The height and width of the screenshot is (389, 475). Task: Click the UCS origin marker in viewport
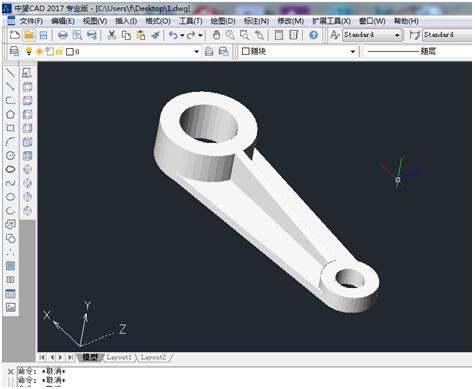pos(398,180)
